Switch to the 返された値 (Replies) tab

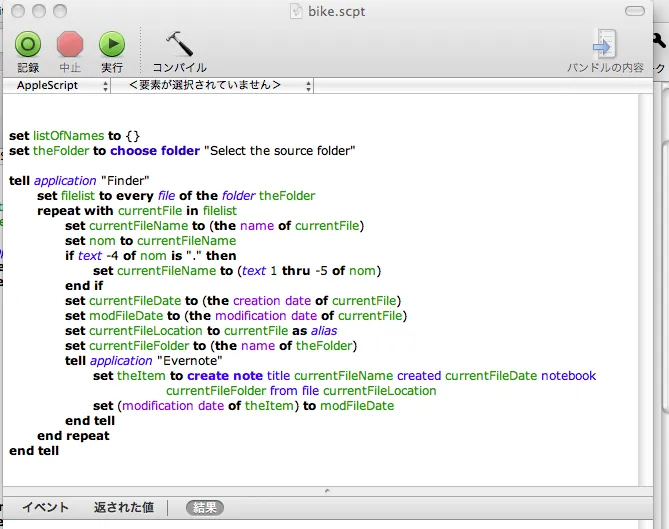(124, 508)
